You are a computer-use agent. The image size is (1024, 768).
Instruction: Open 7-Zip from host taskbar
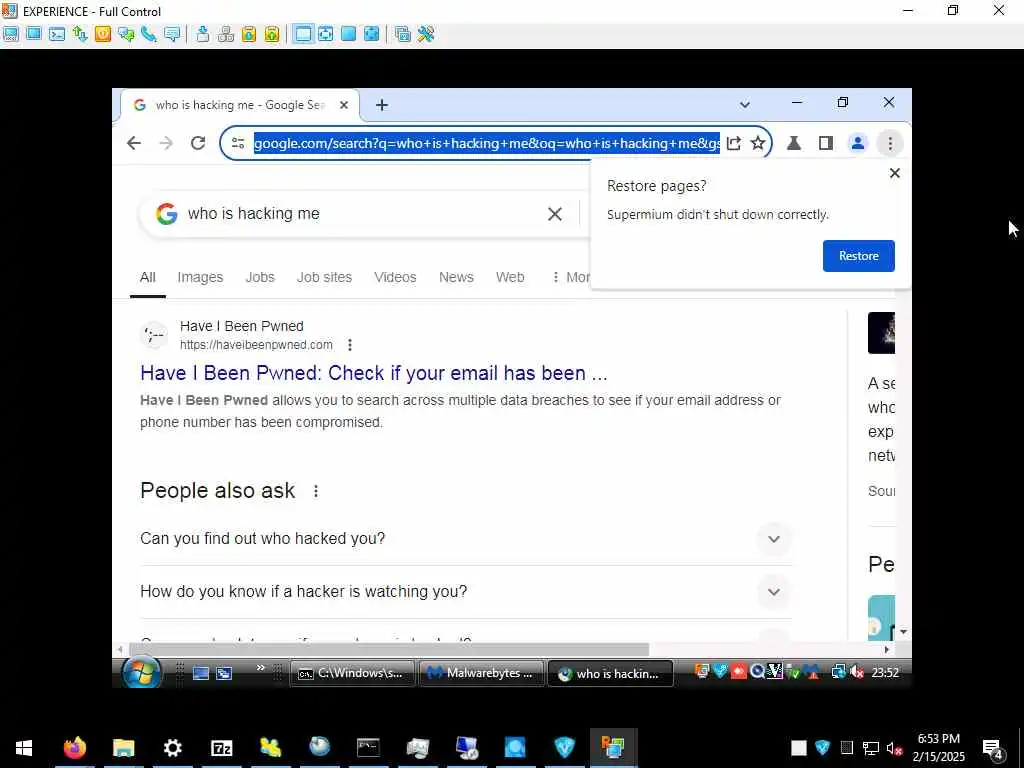[221, 748]
